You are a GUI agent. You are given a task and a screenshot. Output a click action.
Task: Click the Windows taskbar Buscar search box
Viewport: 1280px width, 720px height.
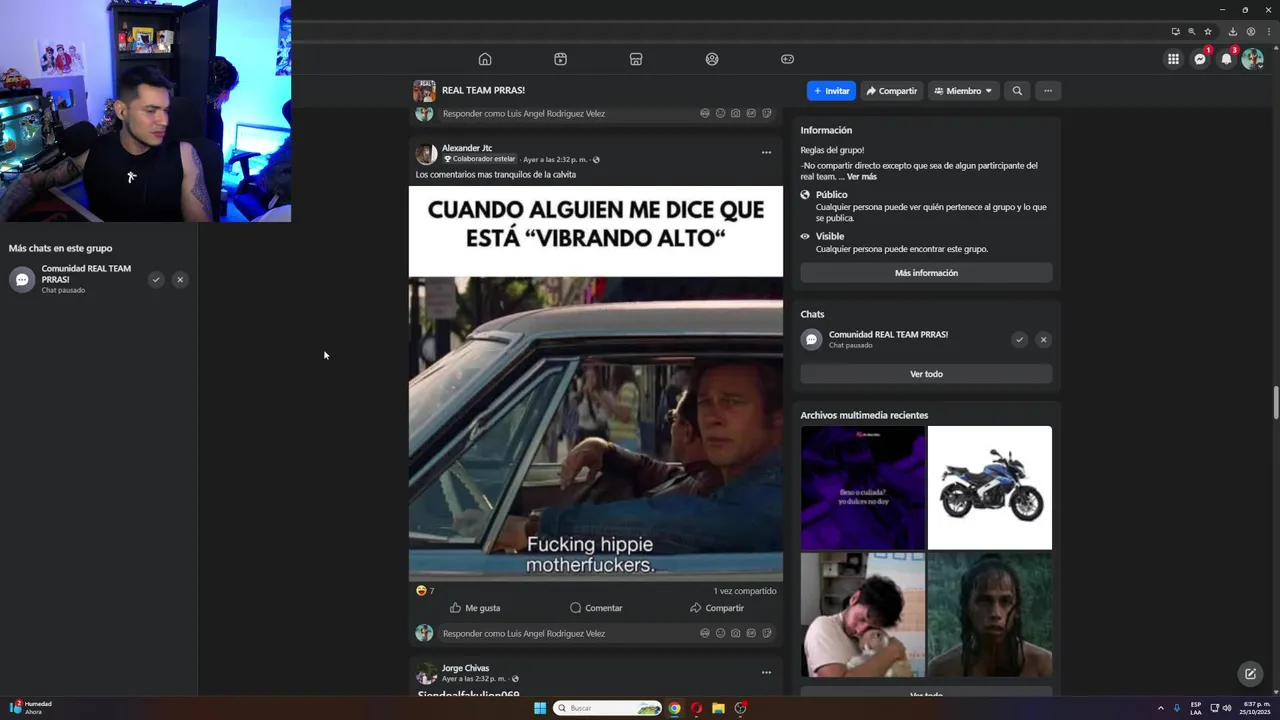coord(608,708)
